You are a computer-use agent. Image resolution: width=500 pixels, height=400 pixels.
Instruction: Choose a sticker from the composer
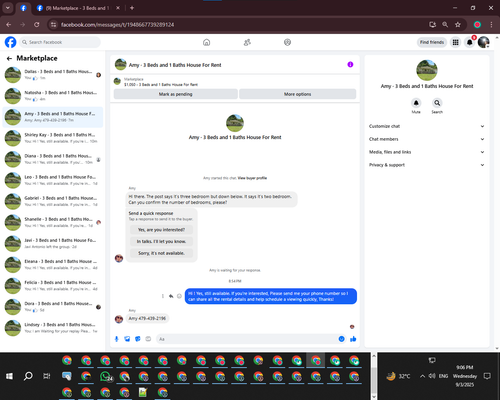click(138, 339)
